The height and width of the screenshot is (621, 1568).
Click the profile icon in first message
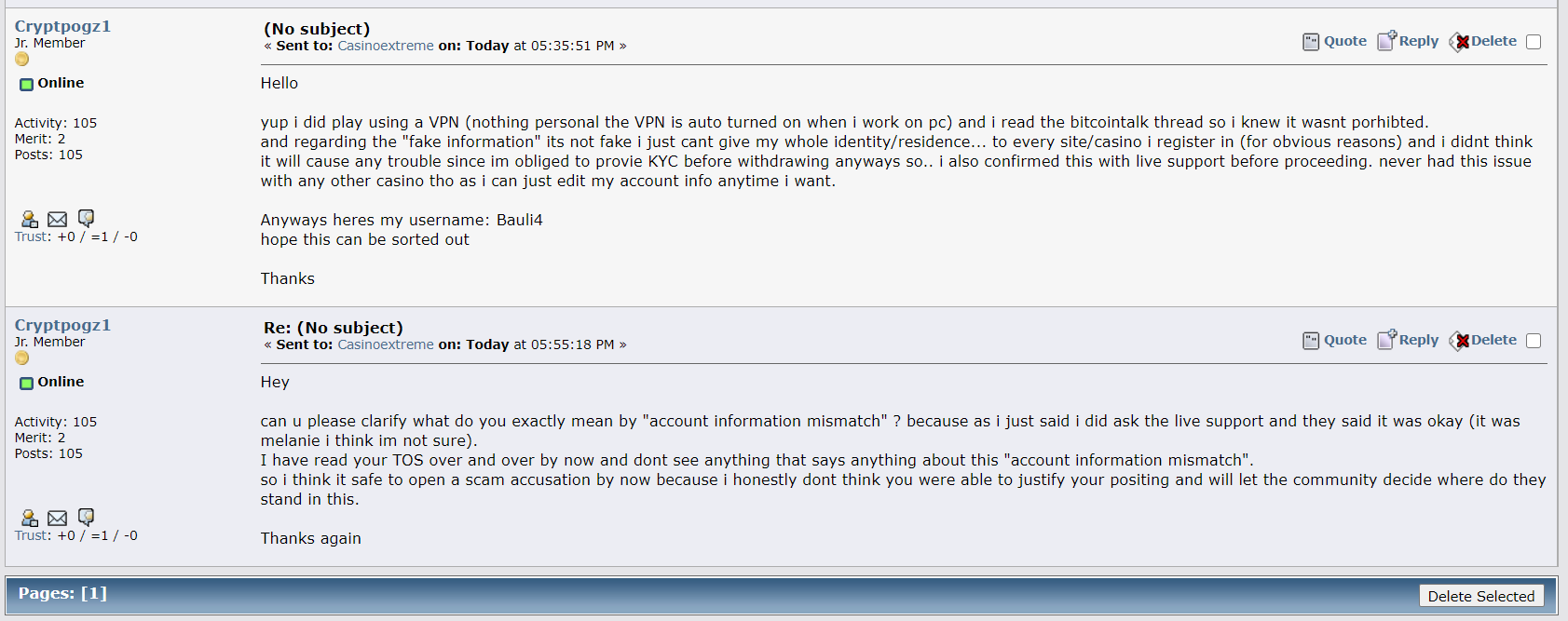(x=30, y=219)
